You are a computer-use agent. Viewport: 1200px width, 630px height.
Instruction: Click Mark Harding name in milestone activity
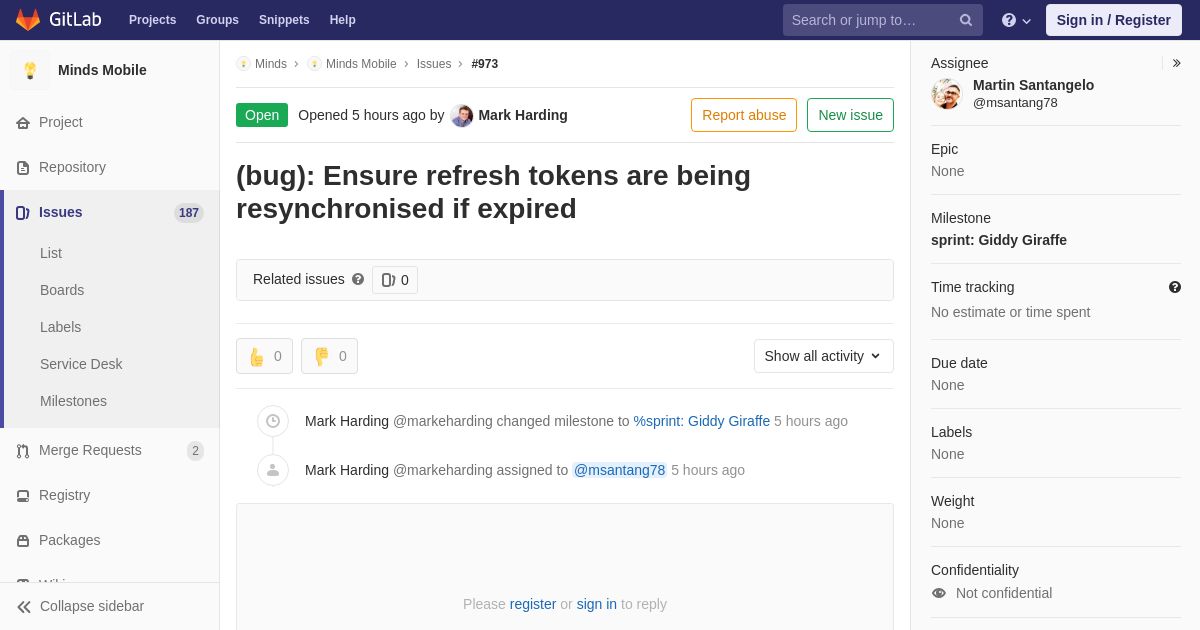coord(347,421)
